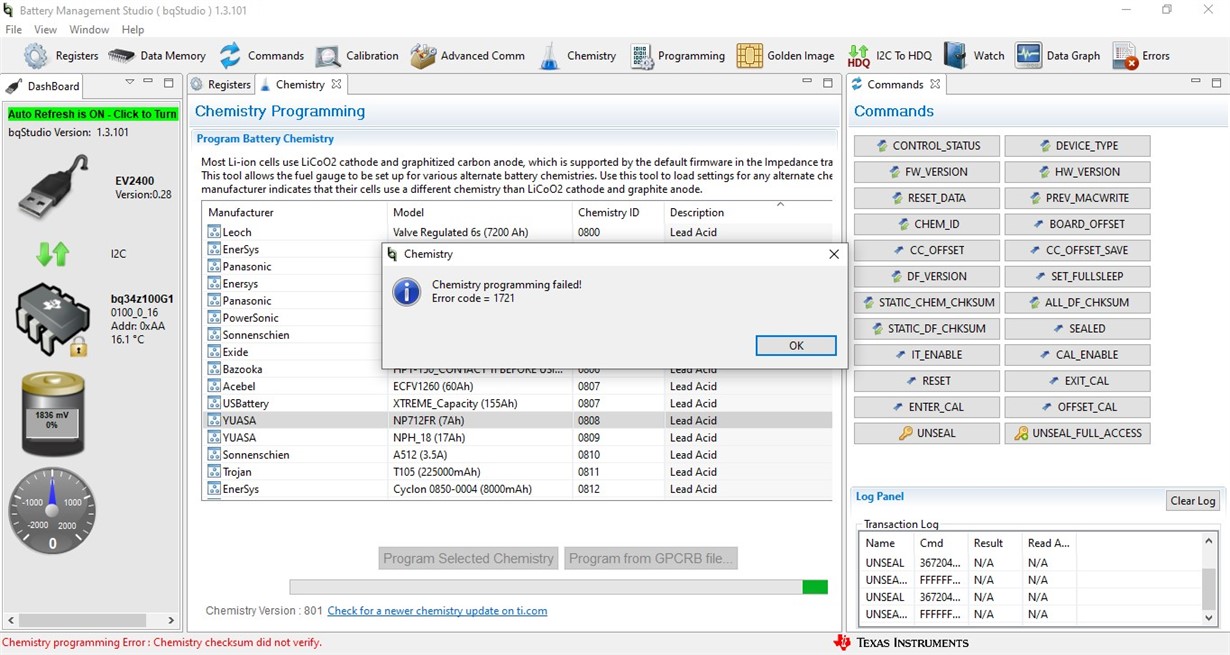Open the Golden Image tool

[x=785, y=56]
